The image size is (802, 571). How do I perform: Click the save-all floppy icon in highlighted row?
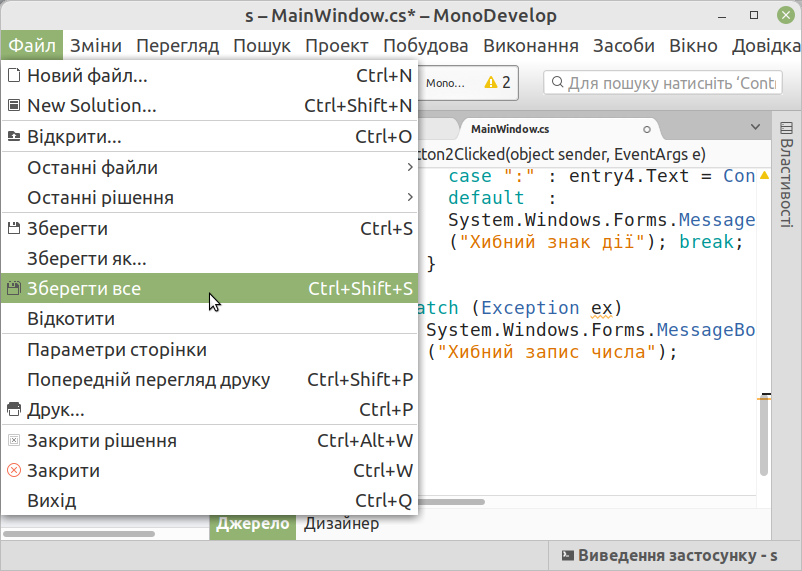tap(14, 288)
